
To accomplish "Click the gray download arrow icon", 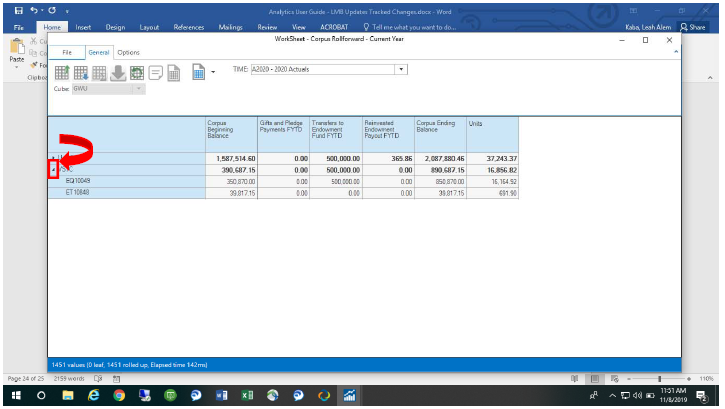I will click(118, 73).
